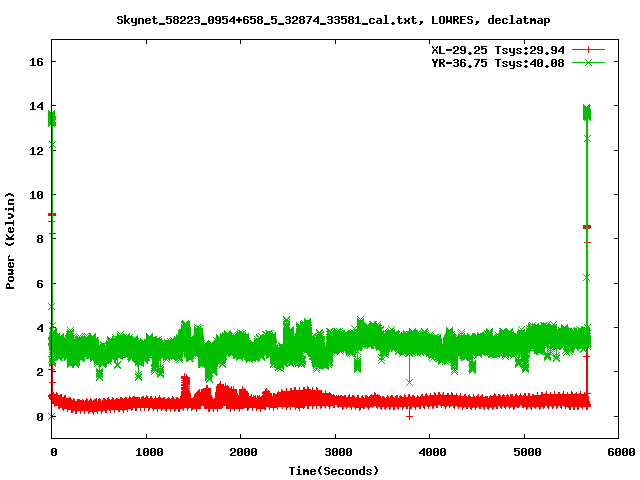Click the y-axis tick label 14
This screenshot has height=480, width=640.
click(36, 106)
